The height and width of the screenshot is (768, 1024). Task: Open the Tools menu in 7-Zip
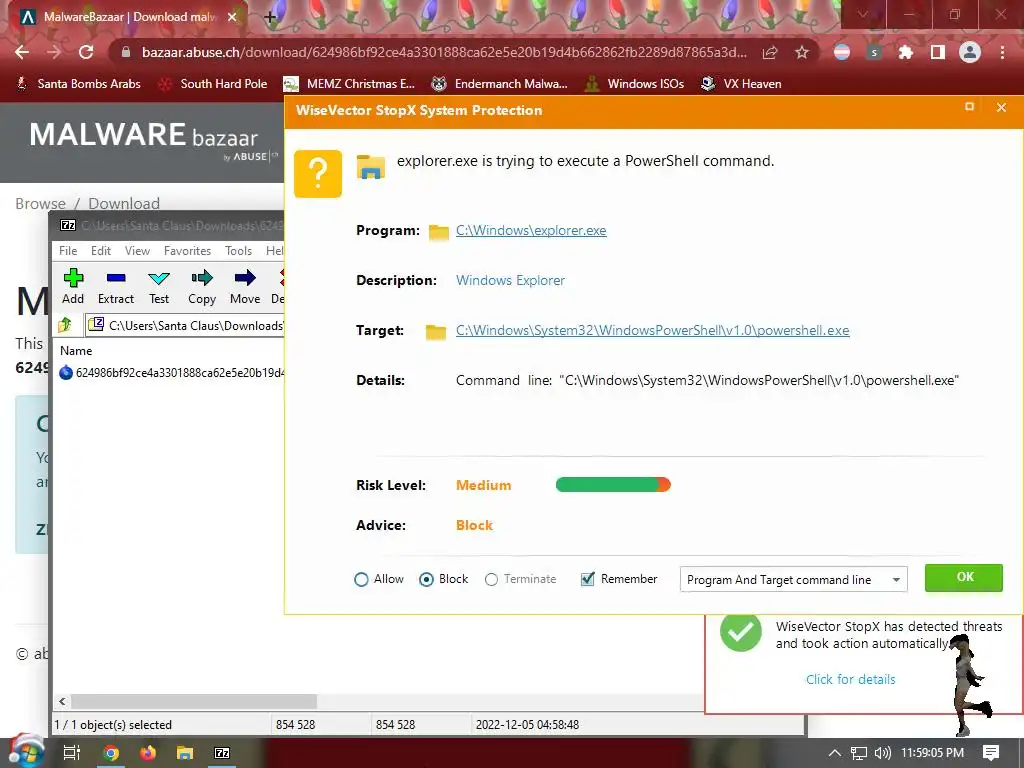pos(238,251)
